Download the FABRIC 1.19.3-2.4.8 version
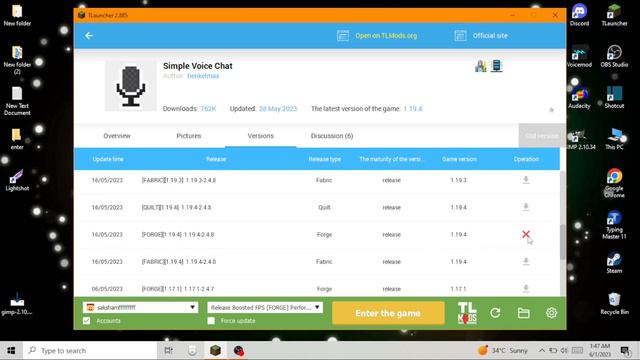Screen dimensions: 640x360 526,180
